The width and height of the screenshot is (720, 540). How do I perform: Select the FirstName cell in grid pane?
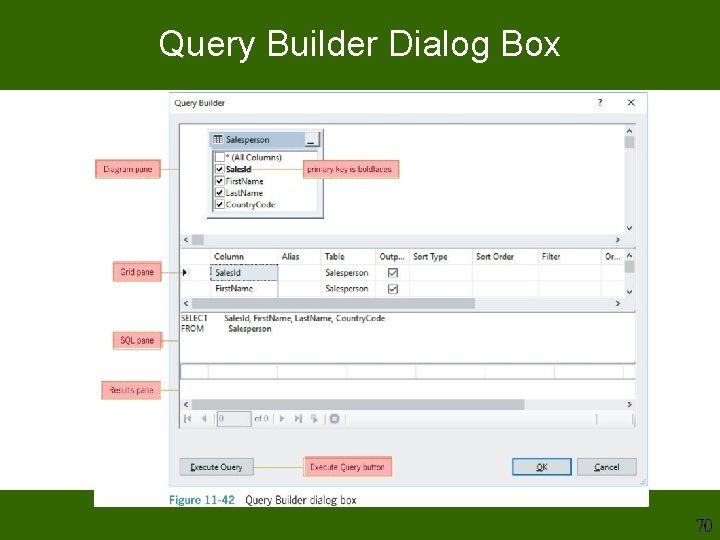tap(244, 289)
